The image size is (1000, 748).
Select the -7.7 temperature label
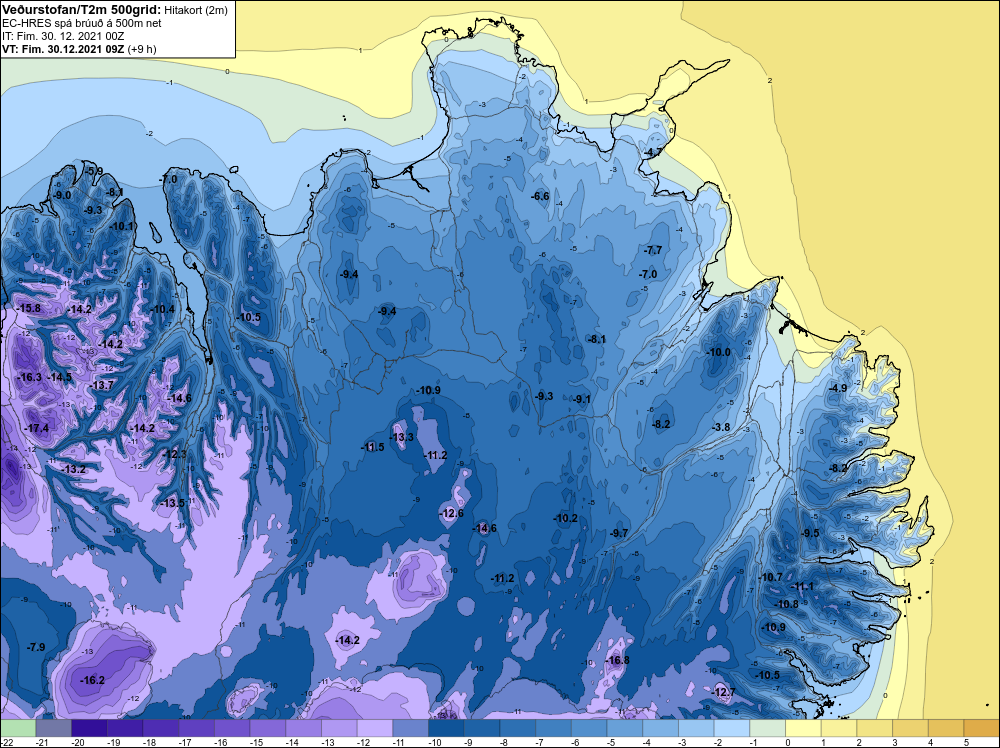(654, 250)
